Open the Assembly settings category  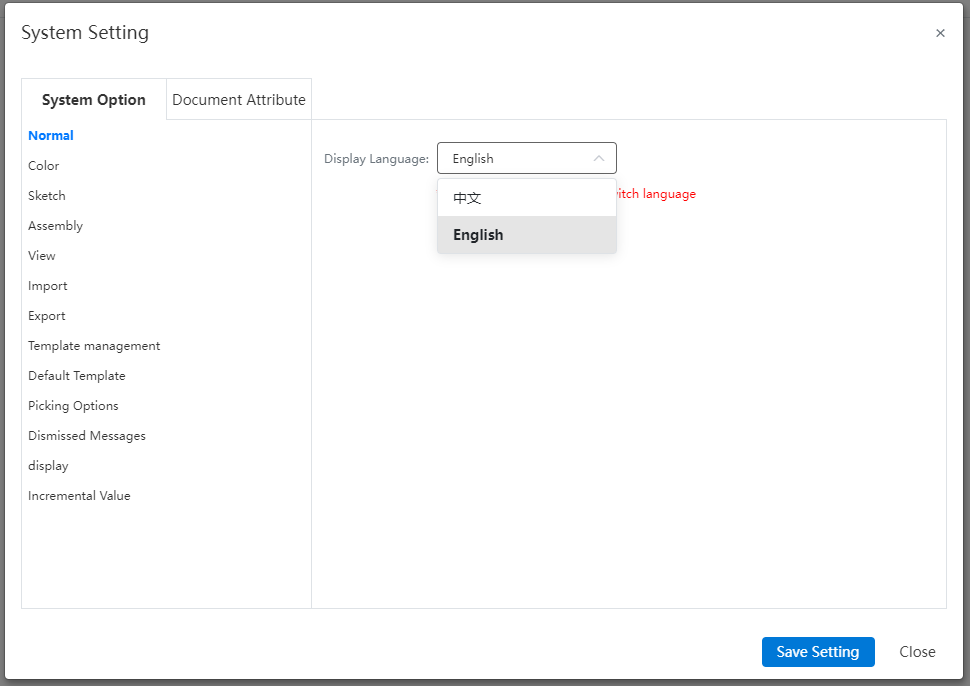click(55, 226)
